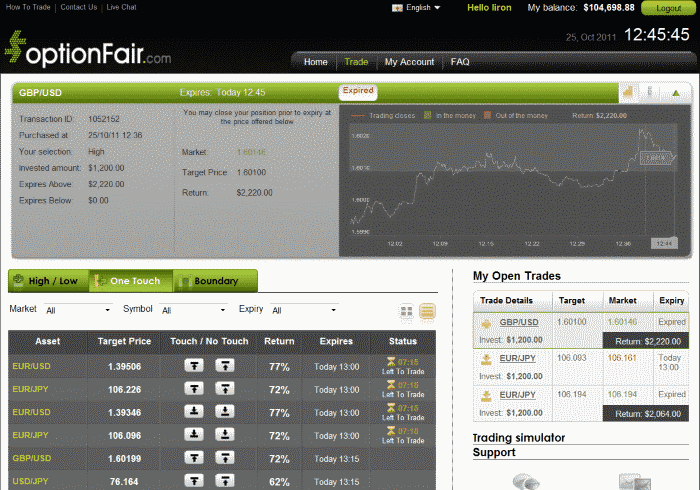Click Touch down icon for EUR/USD 1.39346

point(196,411)
